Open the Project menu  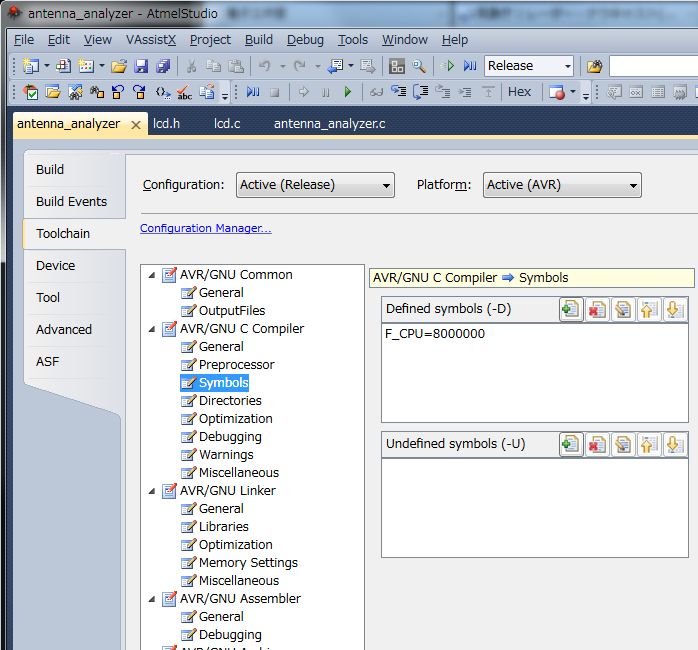point(210,40)
